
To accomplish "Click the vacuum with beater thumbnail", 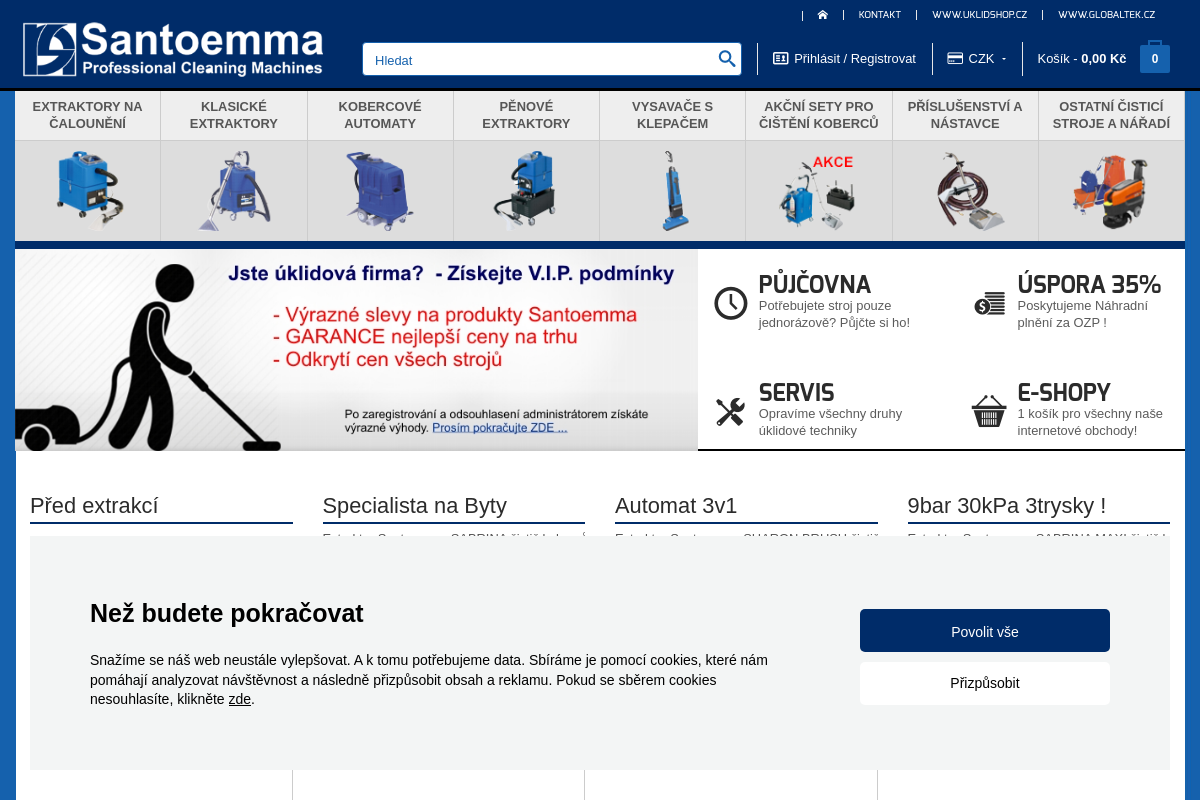I will coord(672,190).
